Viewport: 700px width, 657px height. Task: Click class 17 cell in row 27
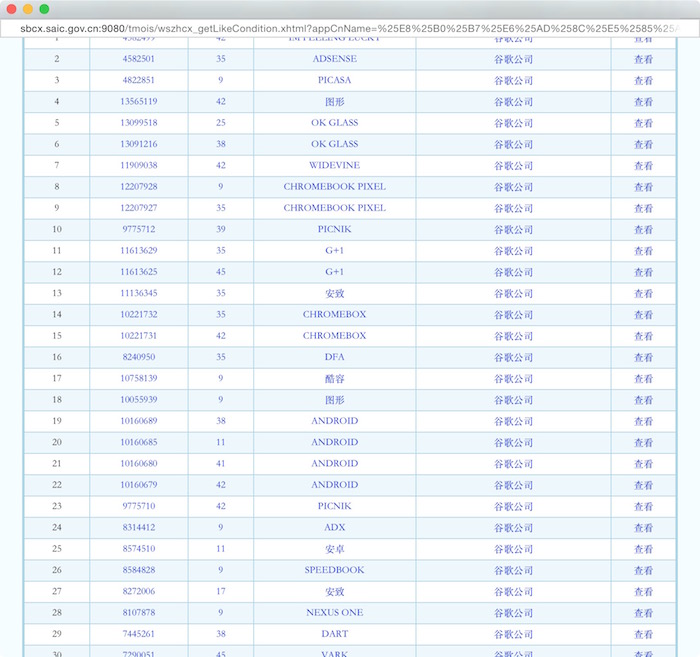[221, 591]
